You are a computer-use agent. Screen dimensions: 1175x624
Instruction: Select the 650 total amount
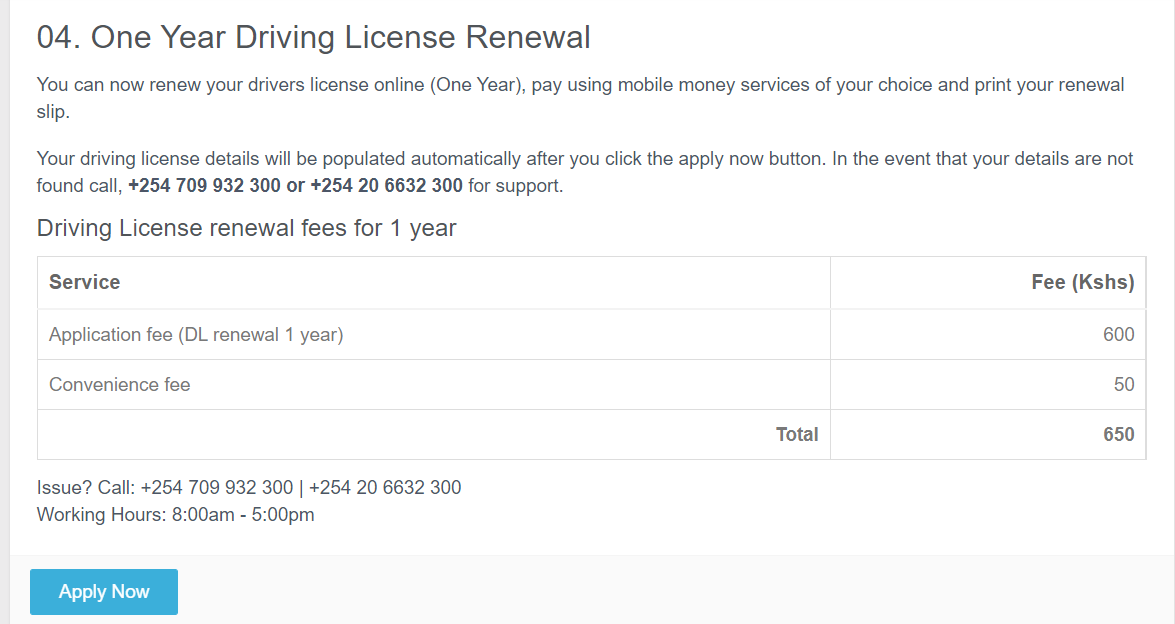1118,435
